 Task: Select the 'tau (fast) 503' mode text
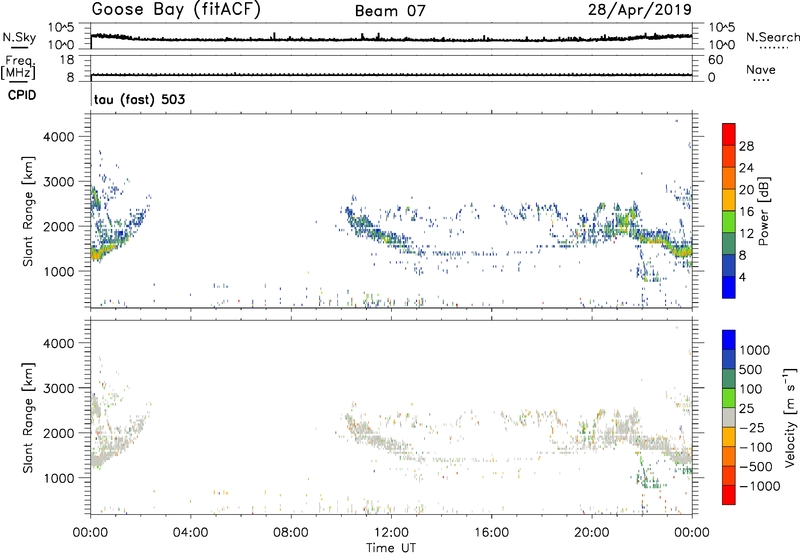click(139, 99)
